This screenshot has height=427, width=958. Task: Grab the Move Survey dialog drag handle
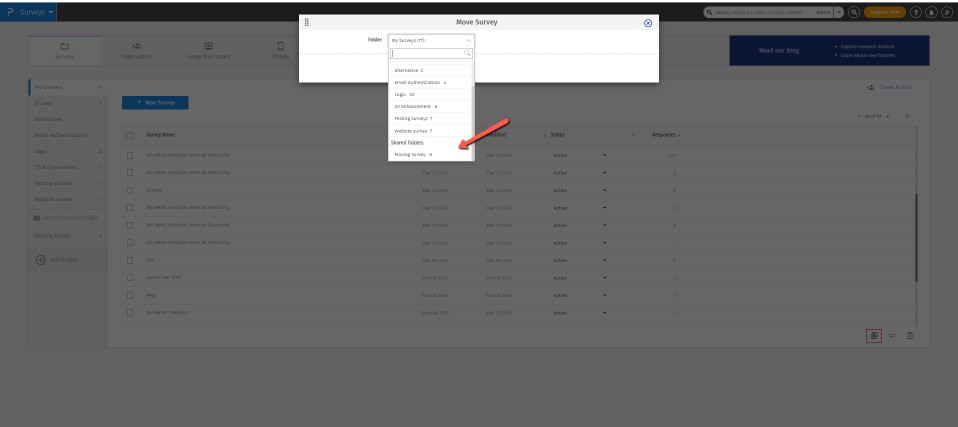[307, 23]
